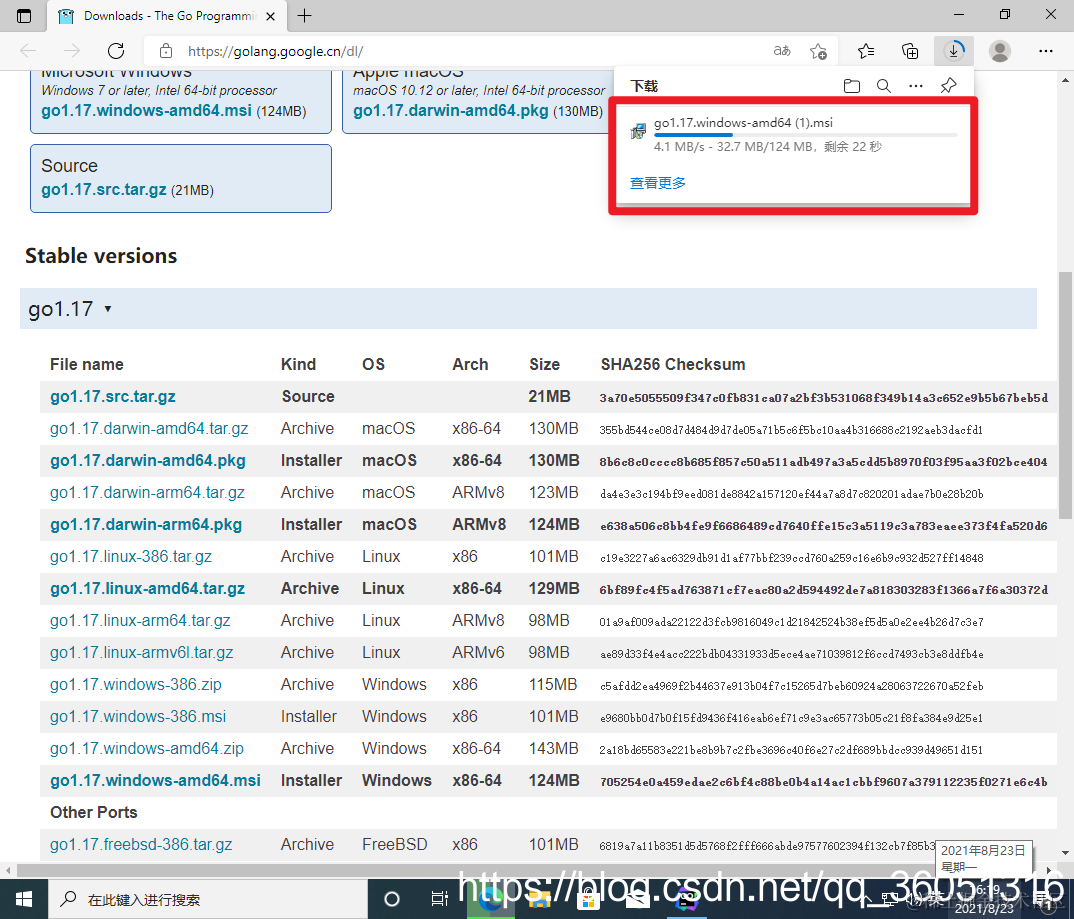Open Task View on taskbar
Image resolution: width=1074 pixels, height=919 pixels.
tap(439, 899)
